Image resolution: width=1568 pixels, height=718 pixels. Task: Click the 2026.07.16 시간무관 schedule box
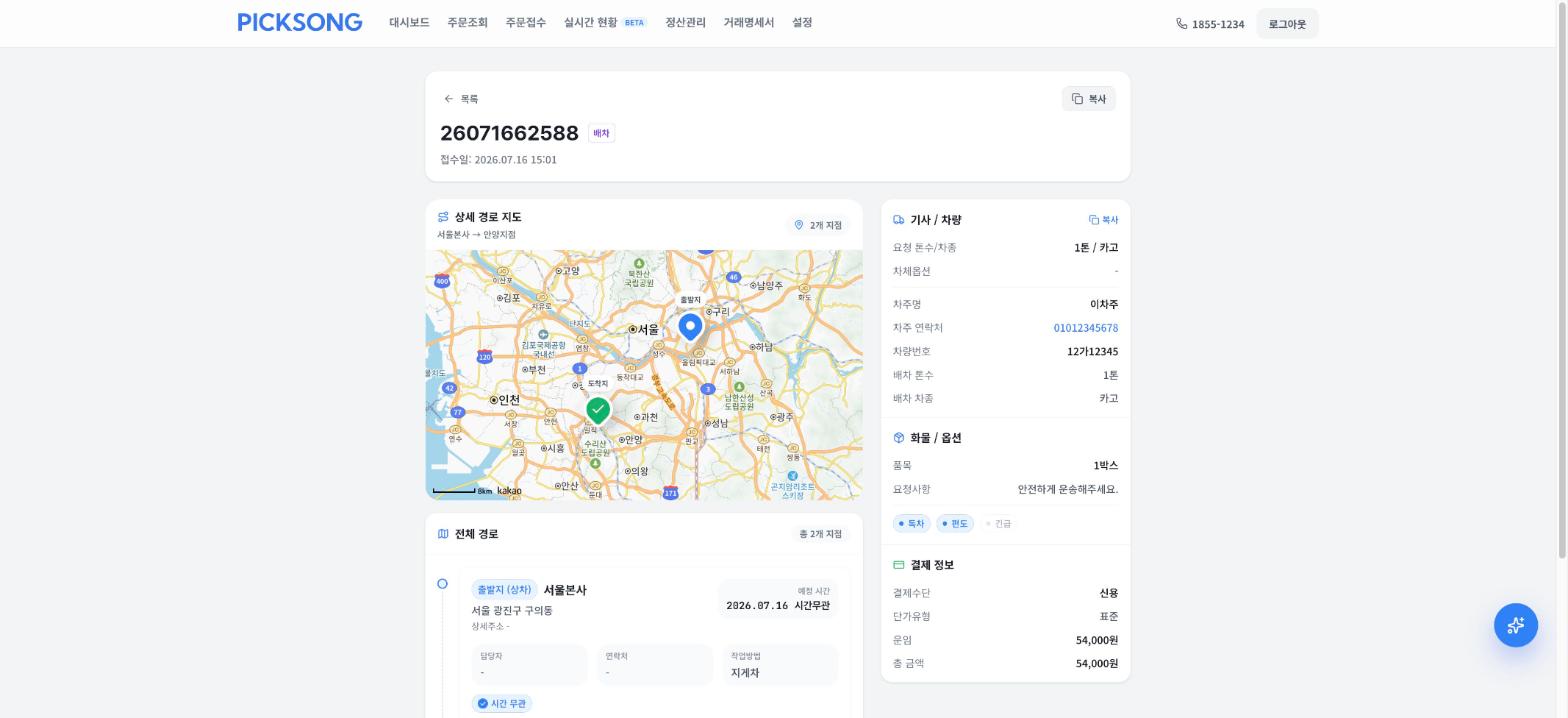click(x=777, y=599)
